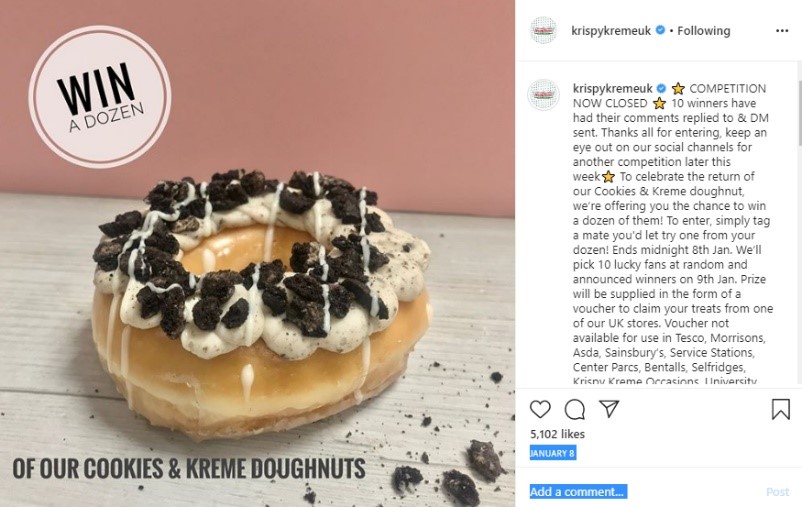Image resolution: width=802 pixels, height=507 pixels.
Task: Open comments via the speech bubble icon
Action: pyautogui.click(x=574, y=409)
